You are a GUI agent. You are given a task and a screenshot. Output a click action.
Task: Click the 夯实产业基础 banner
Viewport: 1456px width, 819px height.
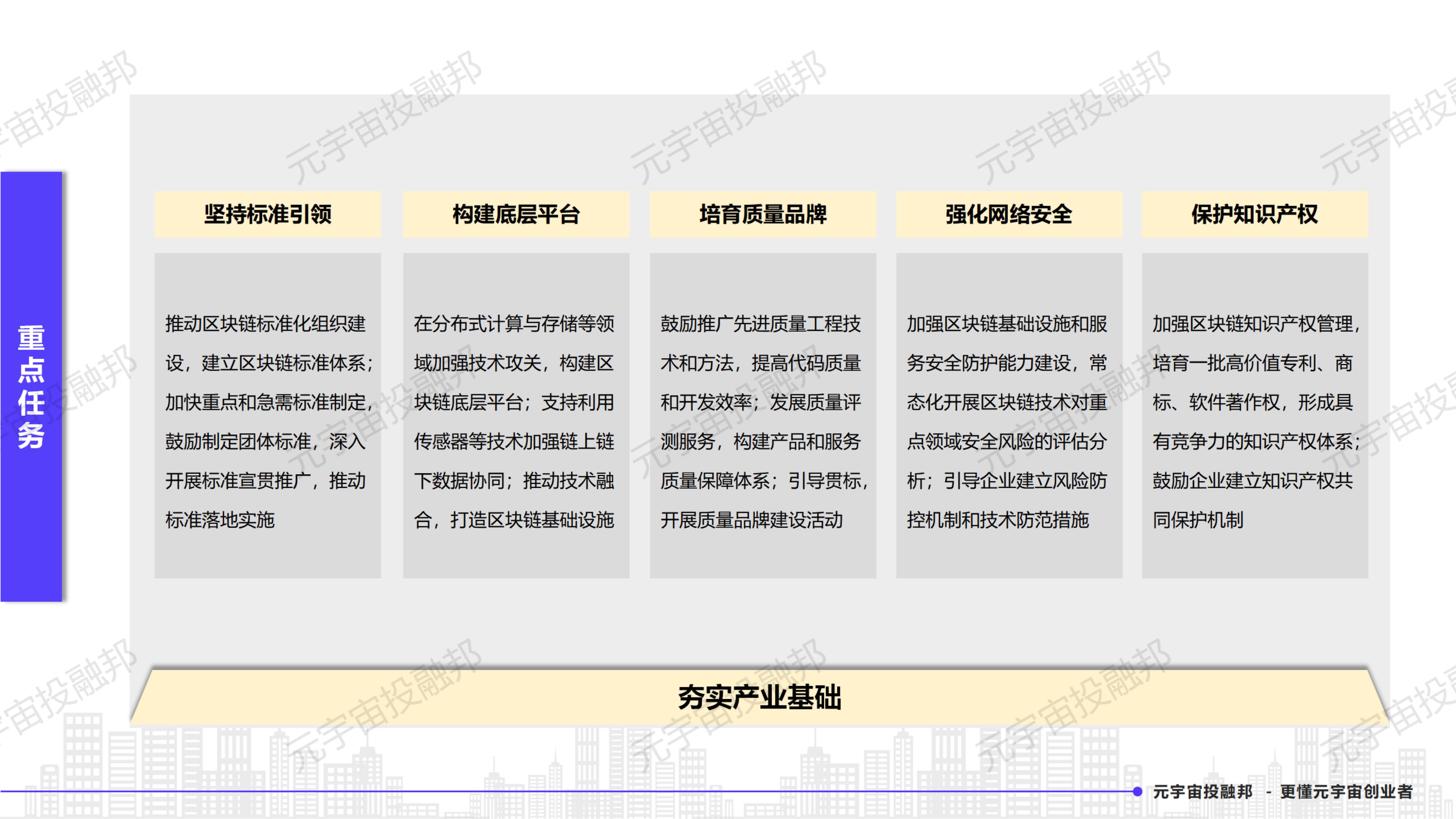tap(759, 697)
